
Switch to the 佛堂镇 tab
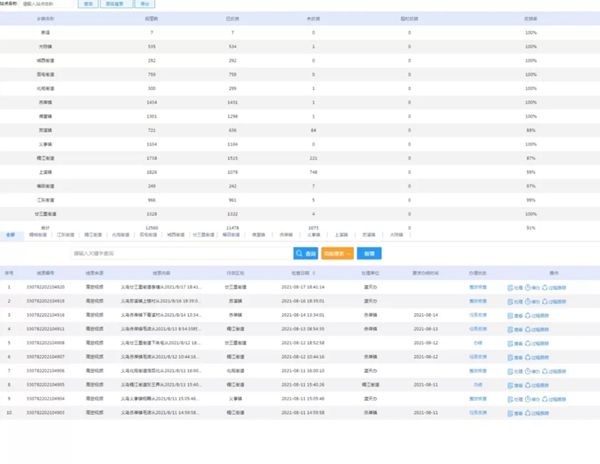click(258, 235)
